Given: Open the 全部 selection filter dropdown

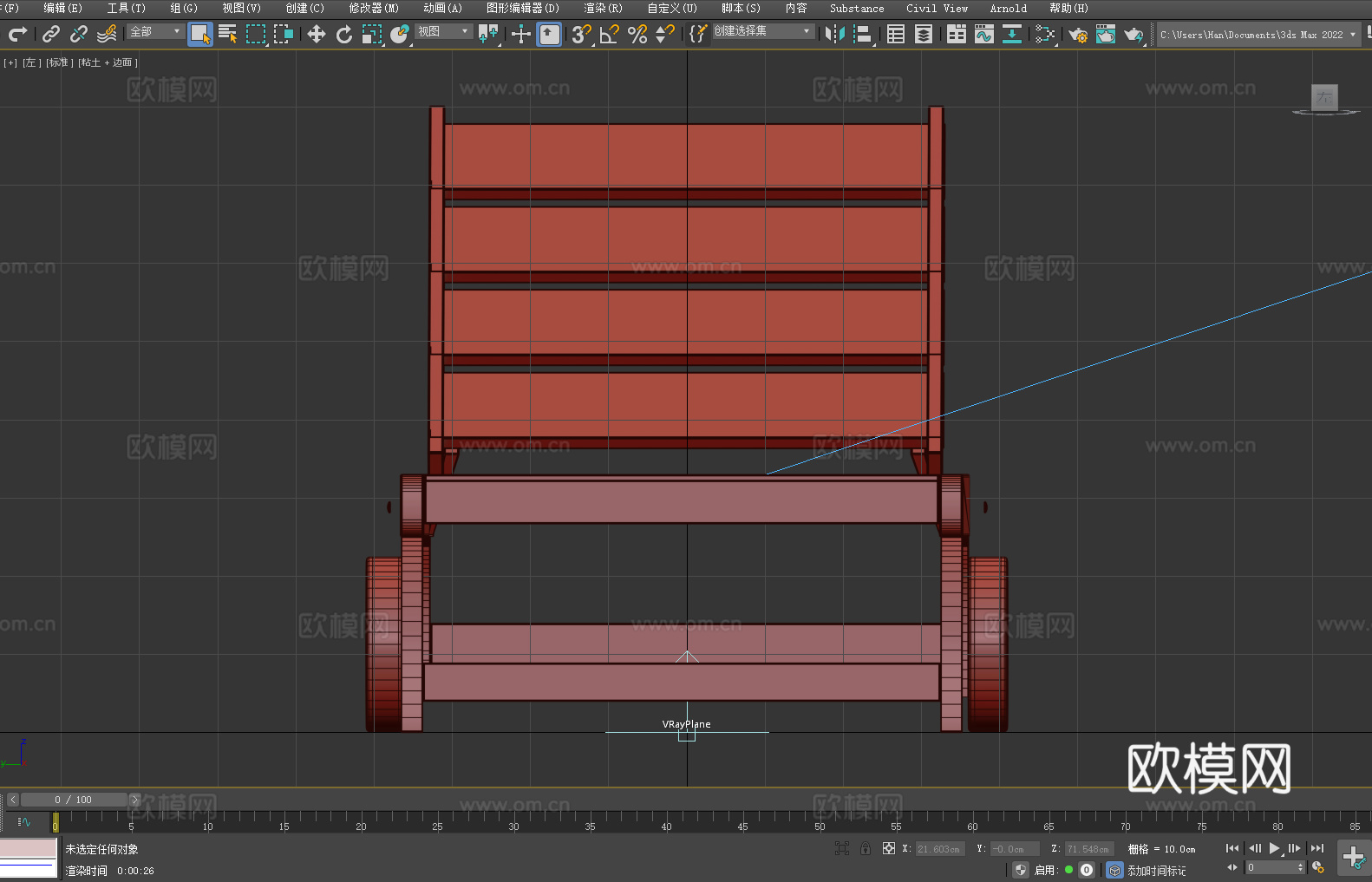Looking at the screenshot, I should click(x=155, y=32).
